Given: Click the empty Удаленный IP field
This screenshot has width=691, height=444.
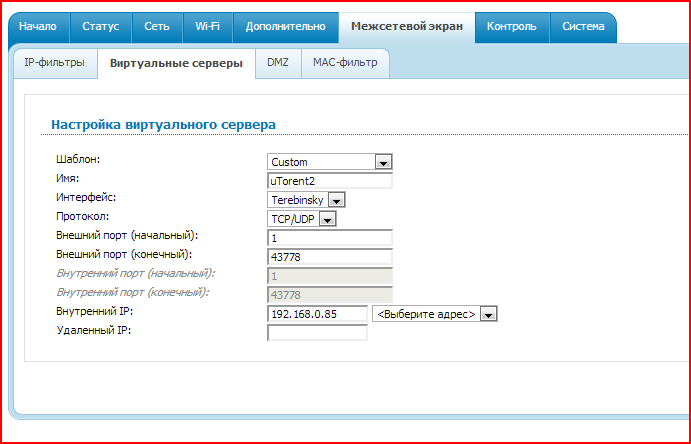Looking at the screenshot, I should click(x=317, y=333).
